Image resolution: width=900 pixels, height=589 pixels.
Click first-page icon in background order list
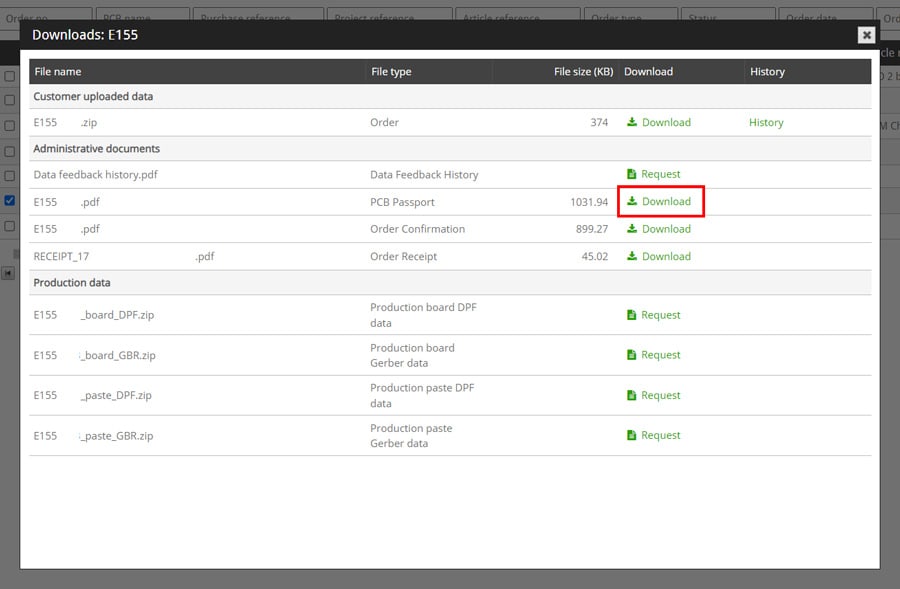coord(8,273)
